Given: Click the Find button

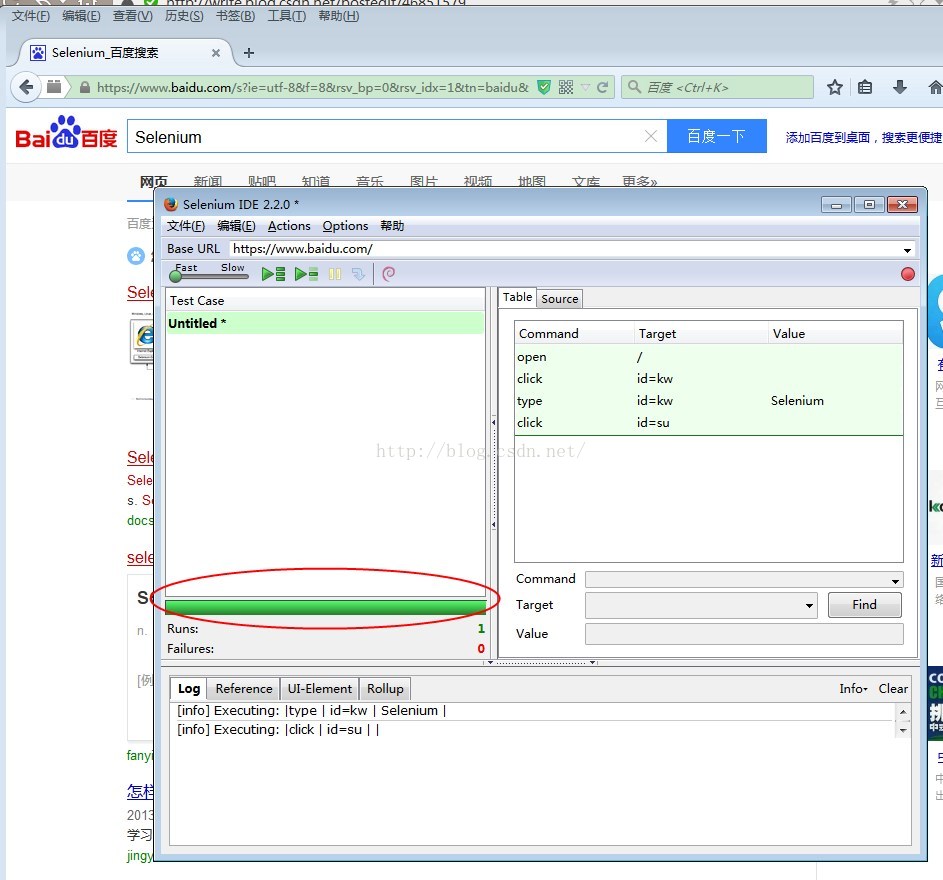Looking at the screenshot, I should 864,605.
